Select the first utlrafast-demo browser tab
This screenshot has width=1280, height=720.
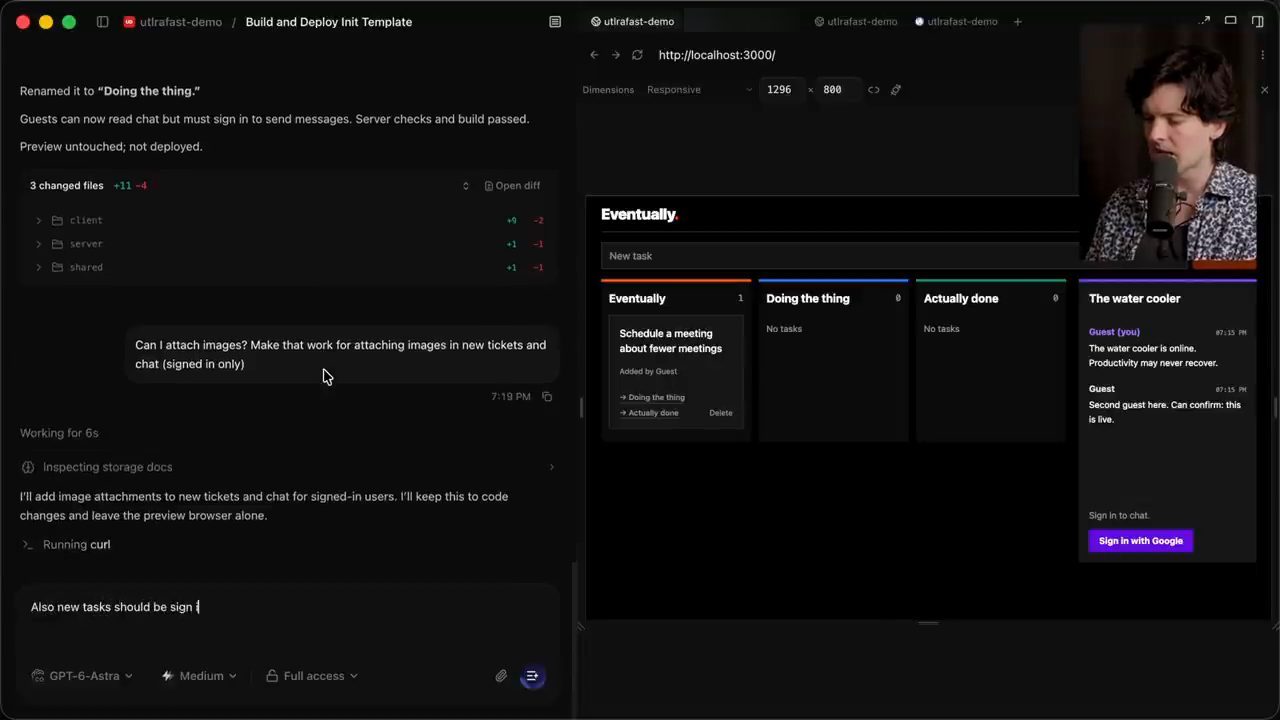(632, 21)
